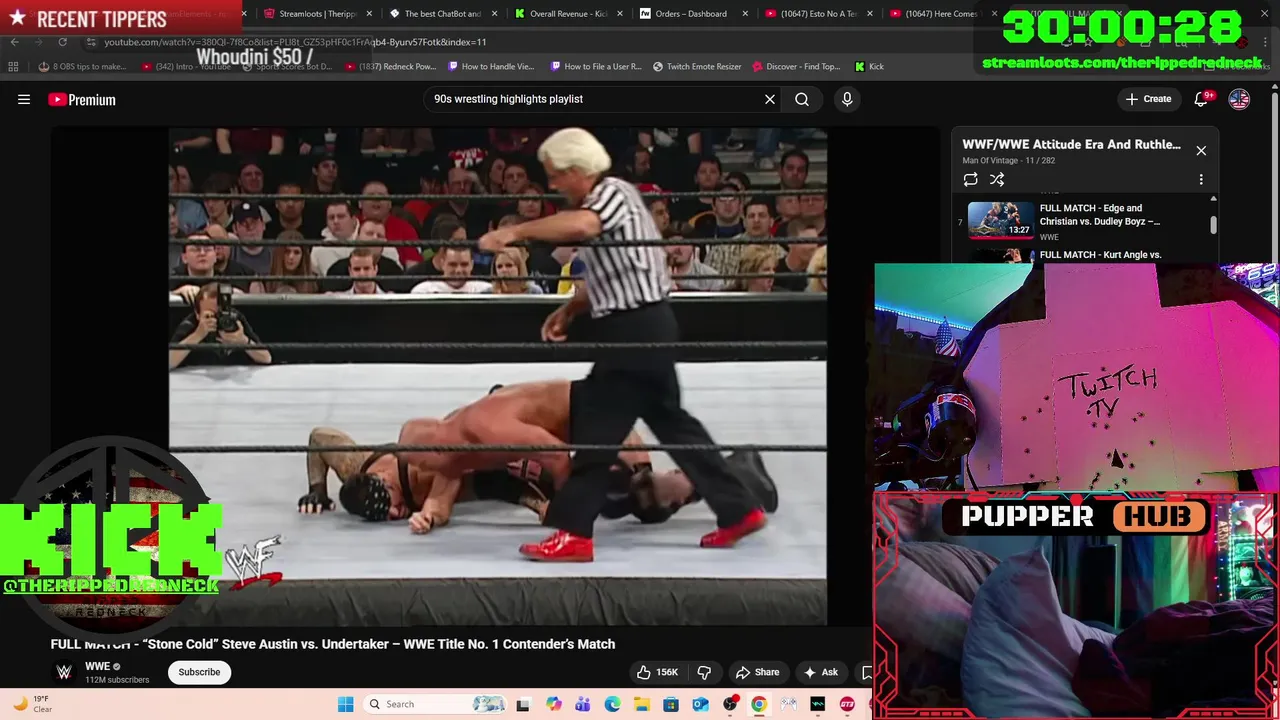Open Edge and Christian vs. Dudley Boyz thumbnail

click(x=1001, y=220)
